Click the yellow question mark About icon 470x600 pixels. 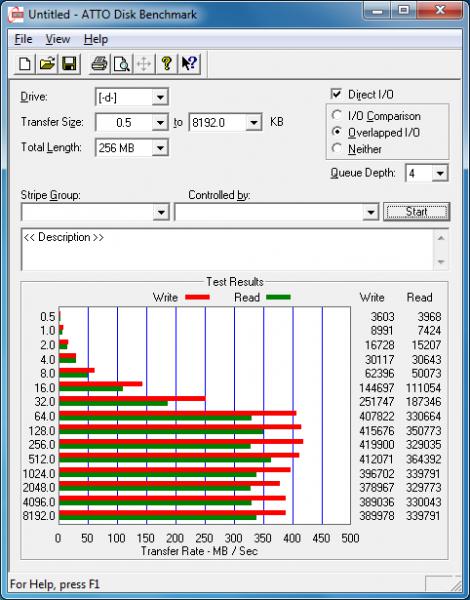[x=166, y=64]
